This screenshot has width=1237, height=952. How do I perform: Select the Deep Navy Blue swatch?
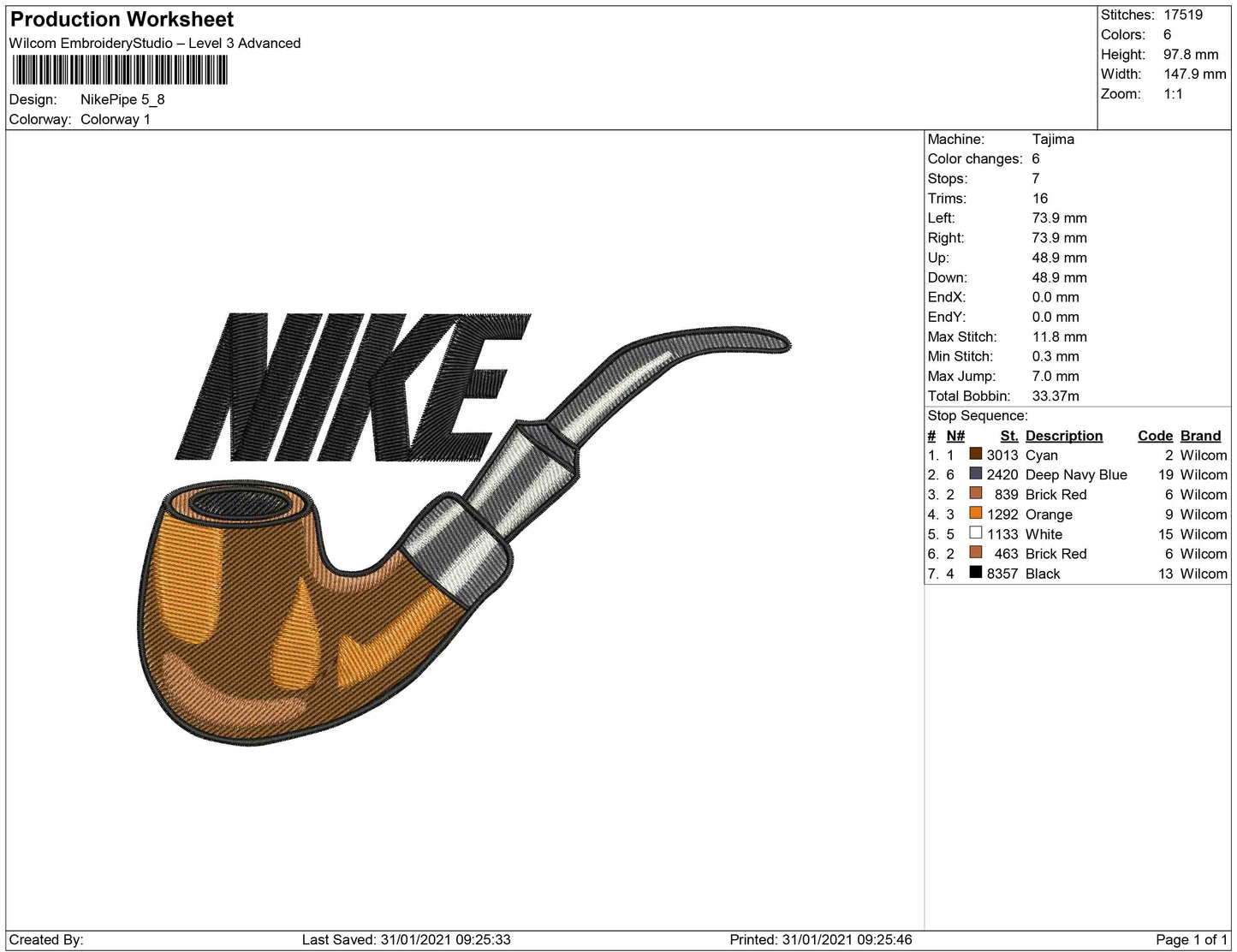pos(975,474)
